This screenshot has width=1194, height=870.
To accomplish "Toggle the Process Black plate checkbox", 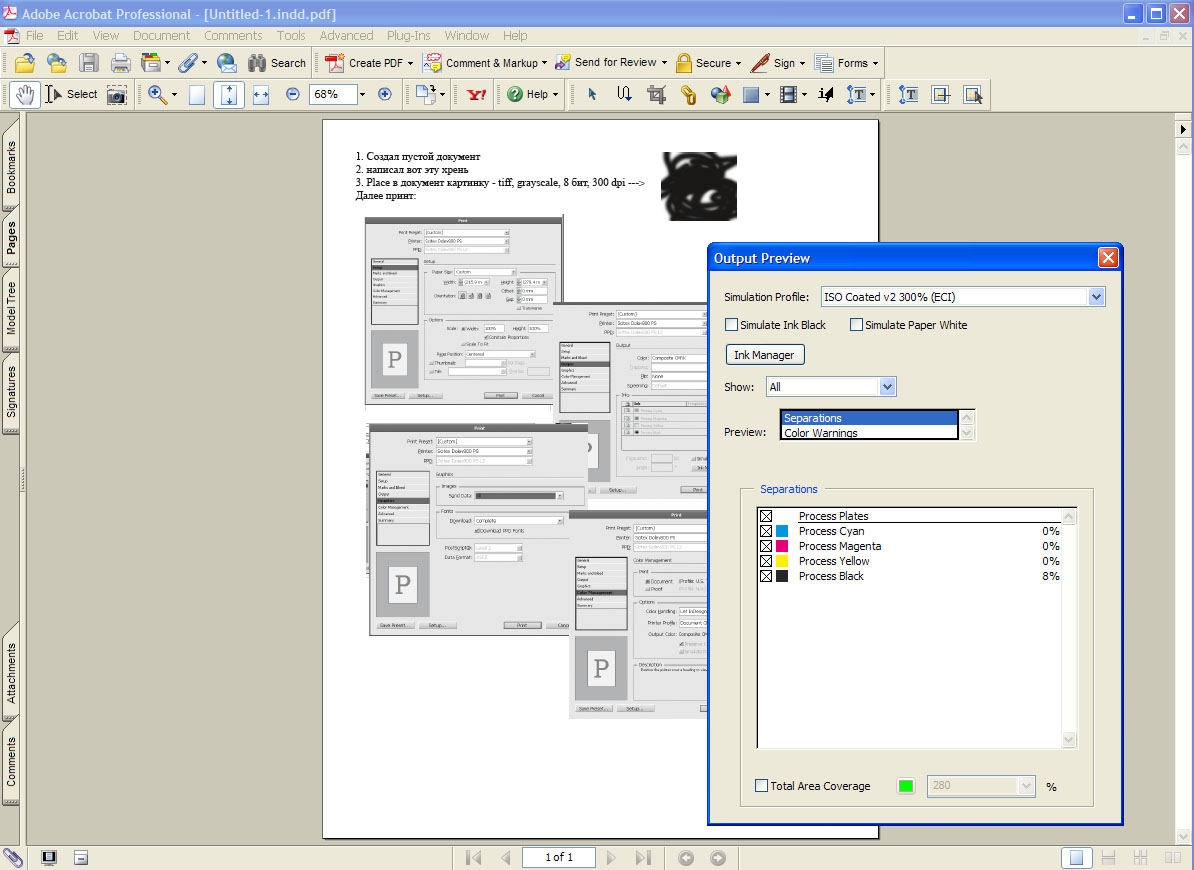I will [766, 576].
